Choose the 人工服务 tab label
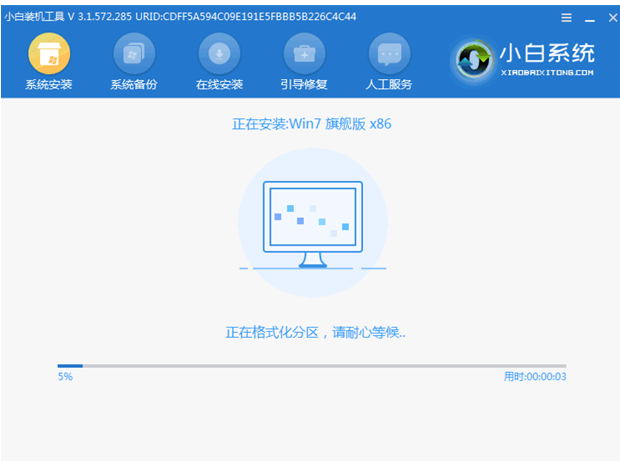This screenshot has height=461, width=620. click(x=389, y=84)
